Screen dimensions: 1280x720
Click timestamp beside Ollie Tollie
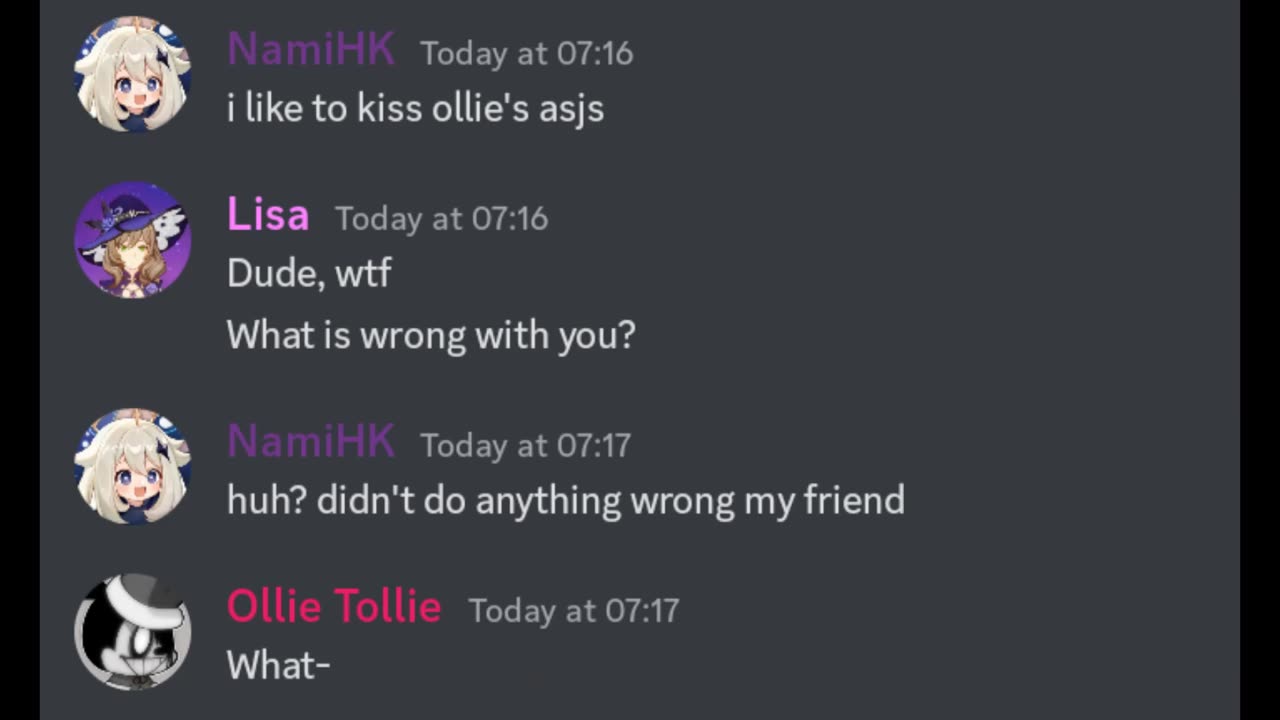574,610
